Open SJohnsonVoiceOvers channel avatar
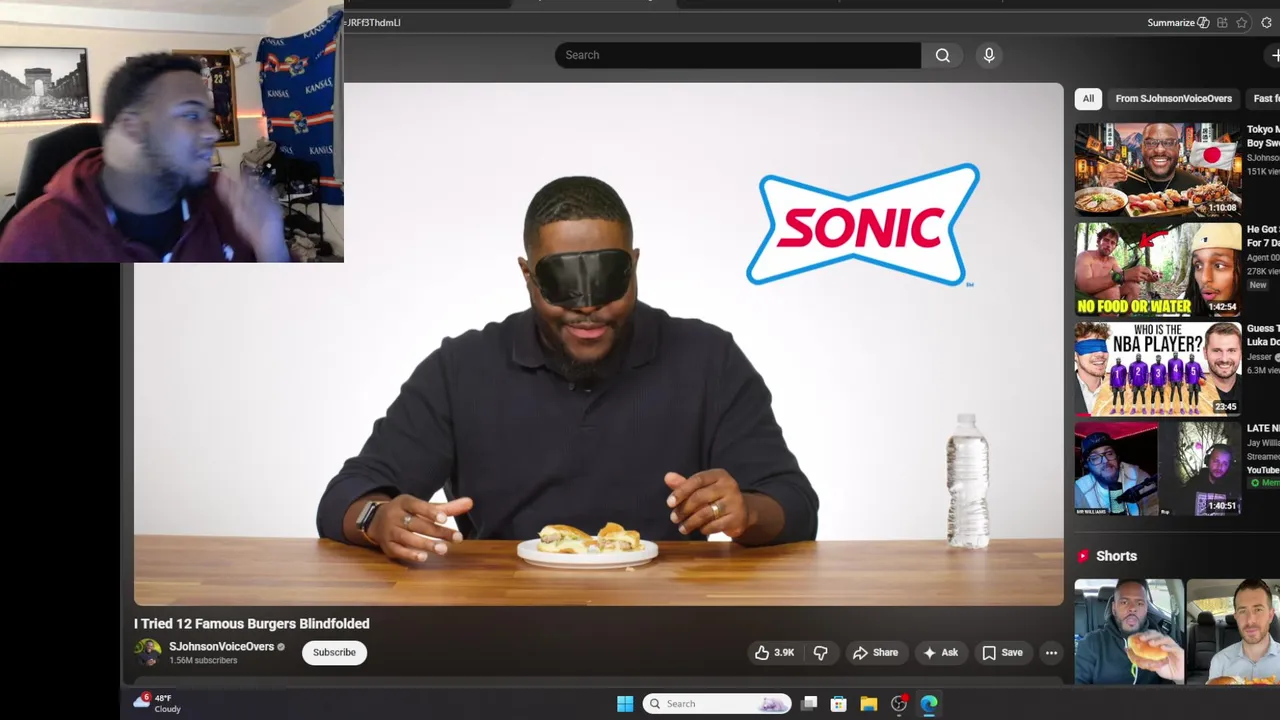Screen dimensions: 1280x720 tap(148, 653)
